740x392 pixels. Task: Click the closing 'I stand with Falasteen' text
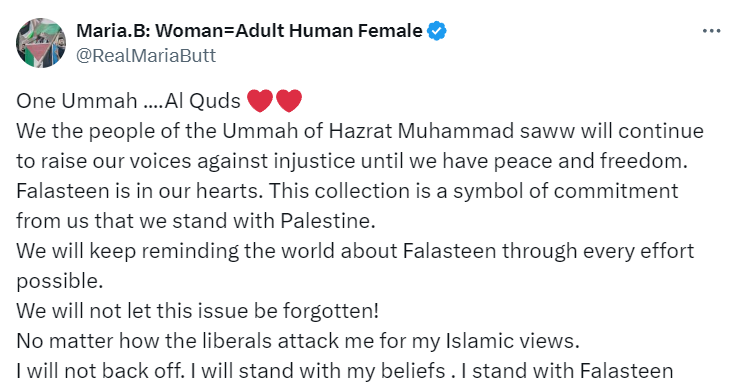pos(567,371)
